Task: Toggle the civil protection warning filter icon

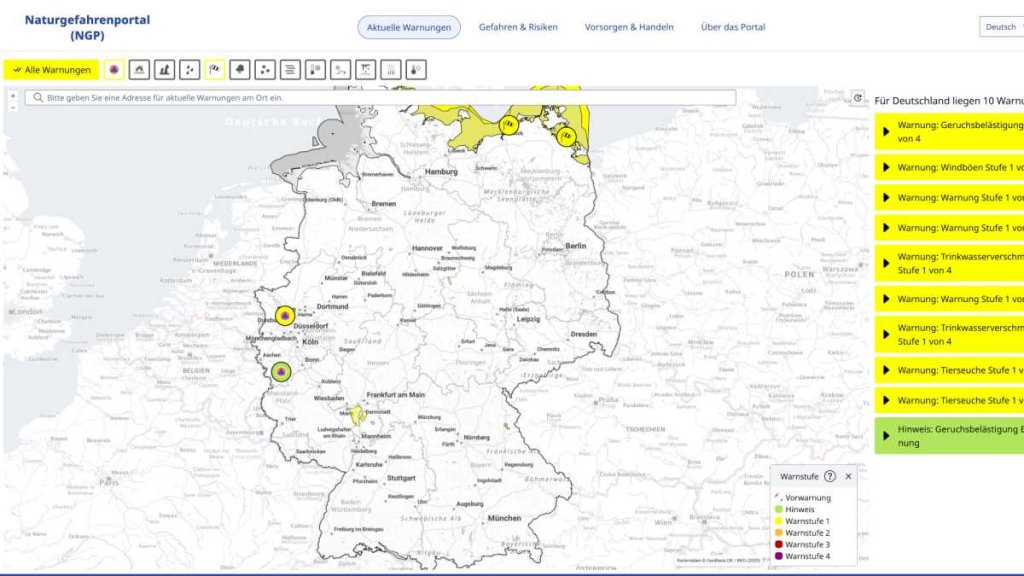Action: click(114, 69)
